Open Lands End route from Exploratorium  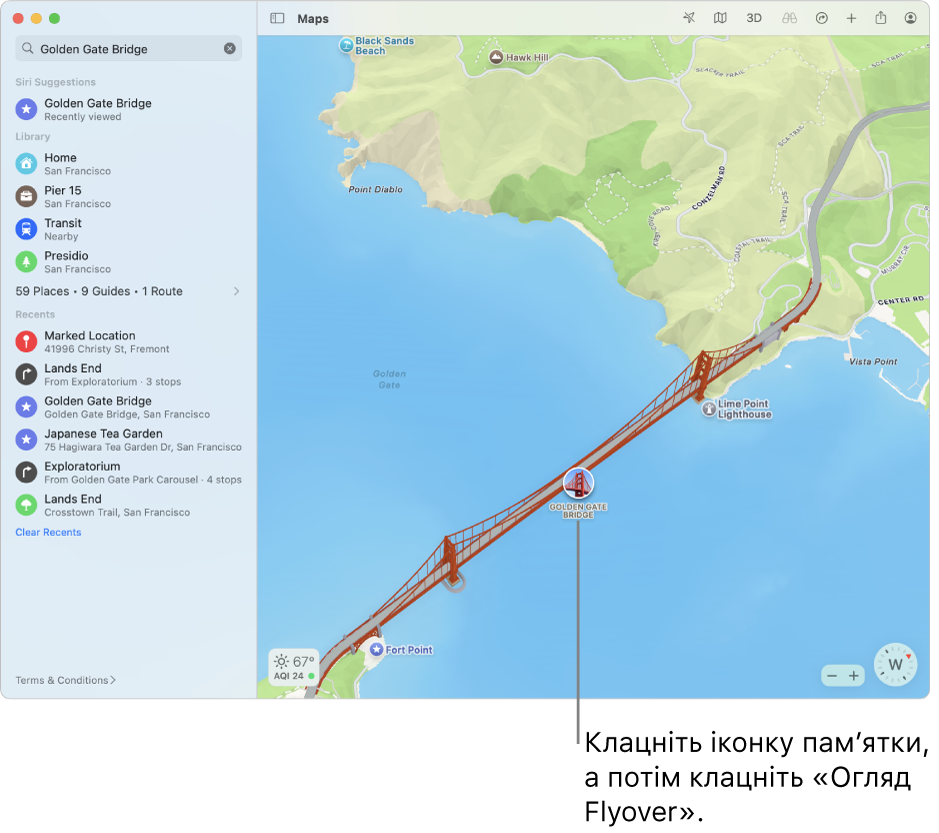[129, 374]
